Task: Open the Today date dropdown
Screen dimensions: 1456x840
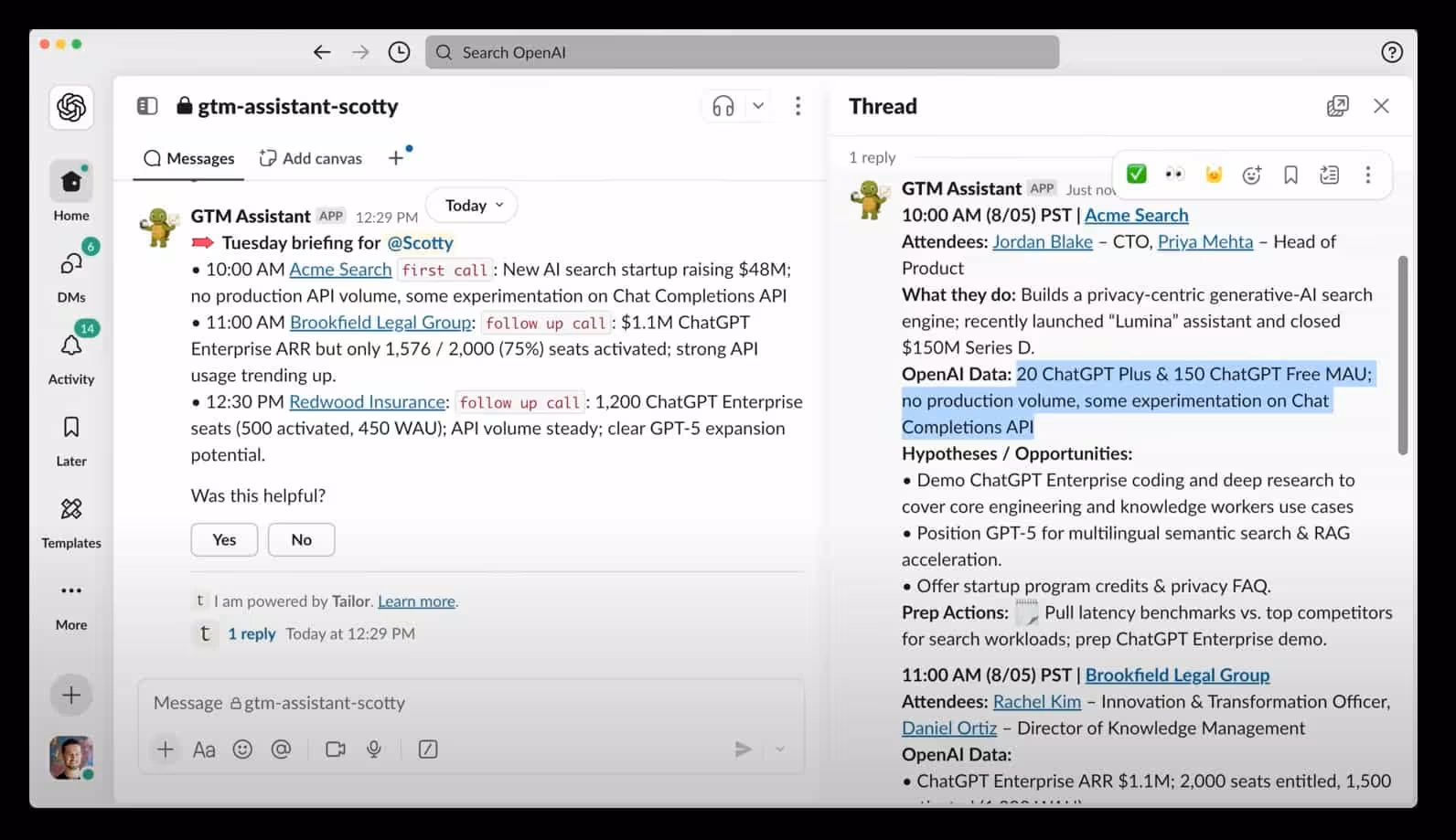Action: (x=473, y=206)
